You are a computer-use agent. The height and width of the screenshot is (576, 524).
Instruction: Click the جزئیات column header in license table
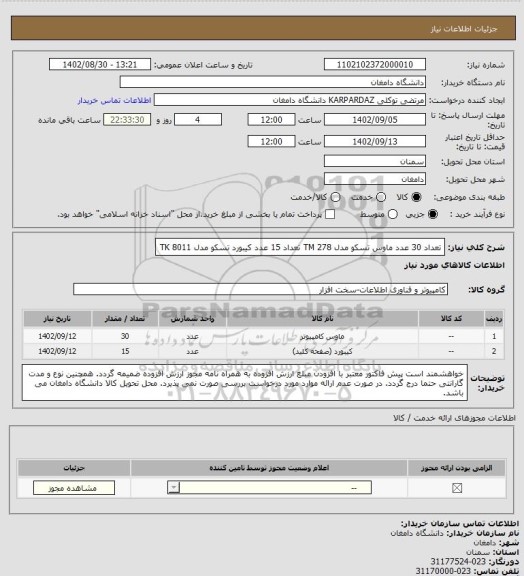coord(74,468)
